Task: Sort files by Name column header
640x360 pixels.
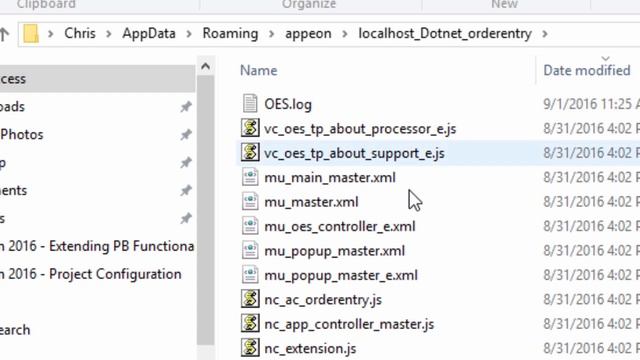Action: [x=258, y=70]
